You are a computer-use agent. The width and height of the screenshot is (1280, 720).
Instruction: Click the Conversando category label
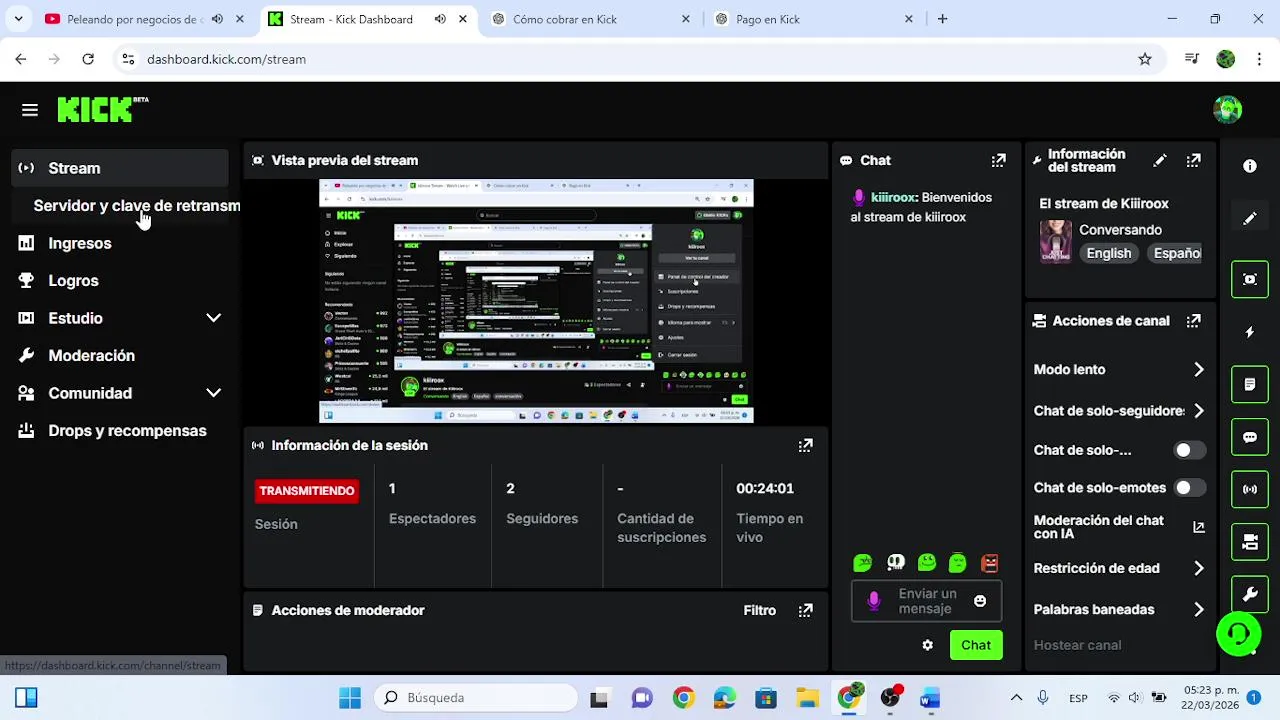(x=1120, y=230)
